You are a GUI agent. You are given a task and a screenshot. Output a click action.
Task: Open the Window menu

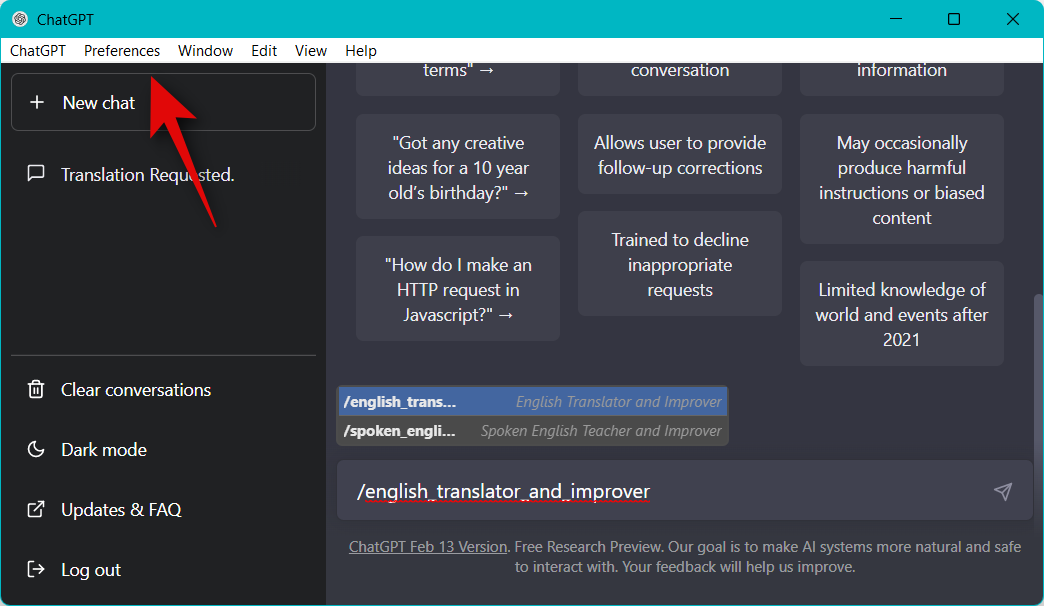coord(205,51)
